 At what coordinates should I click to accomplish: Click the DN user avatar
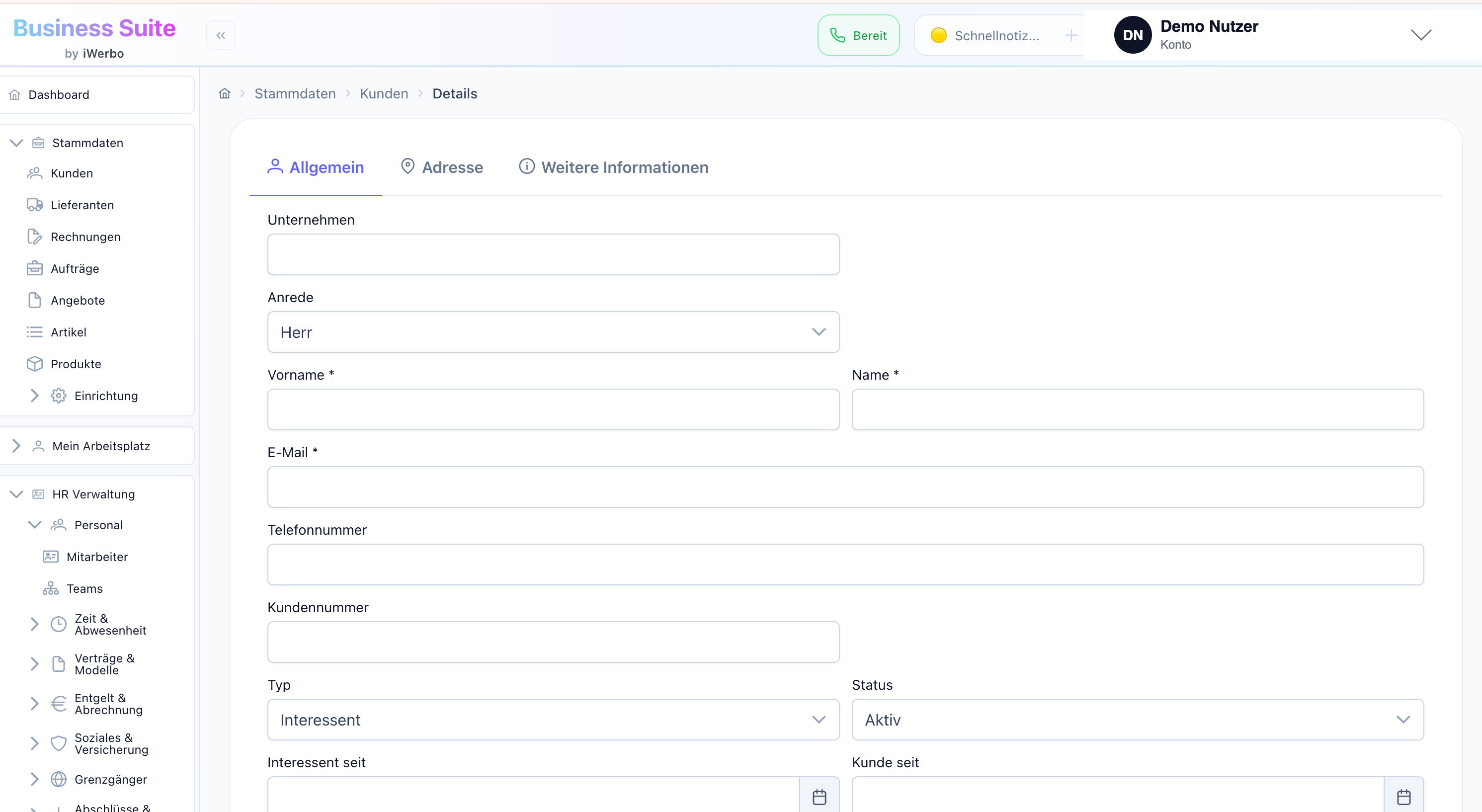coord(1132,35)
